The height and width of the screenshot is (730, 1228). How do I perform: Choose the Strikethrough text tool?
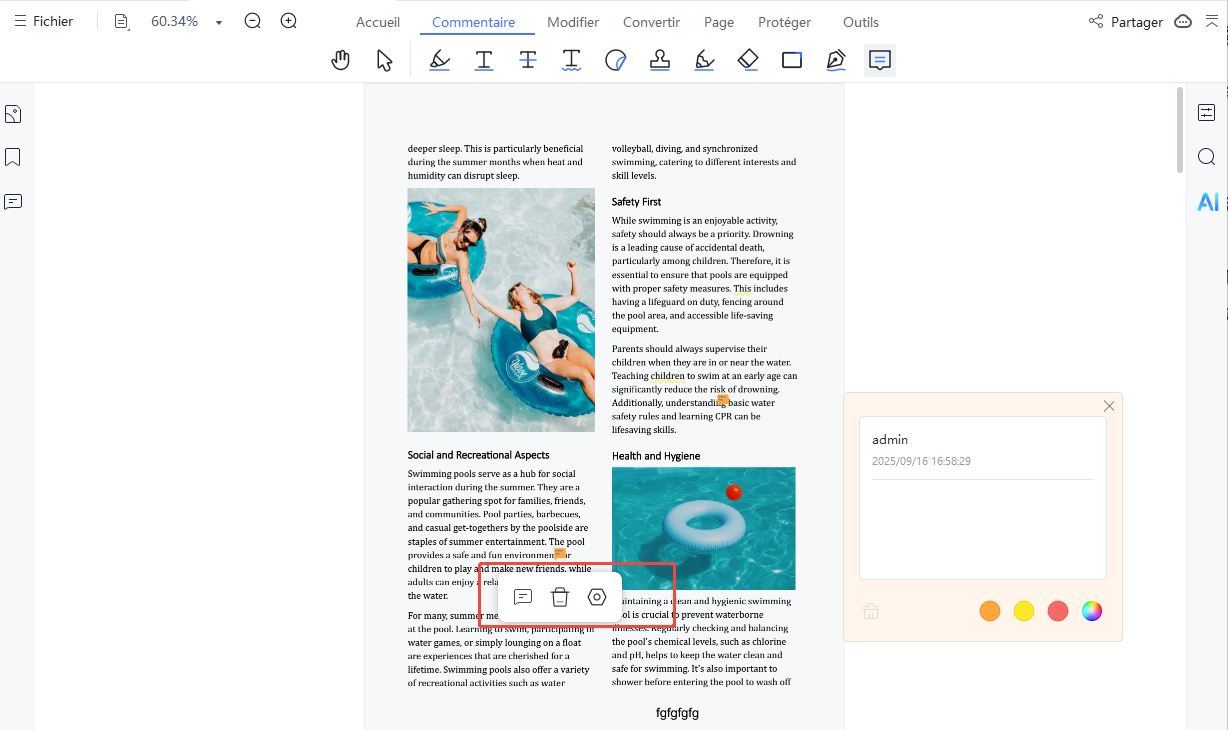(527, 61)
